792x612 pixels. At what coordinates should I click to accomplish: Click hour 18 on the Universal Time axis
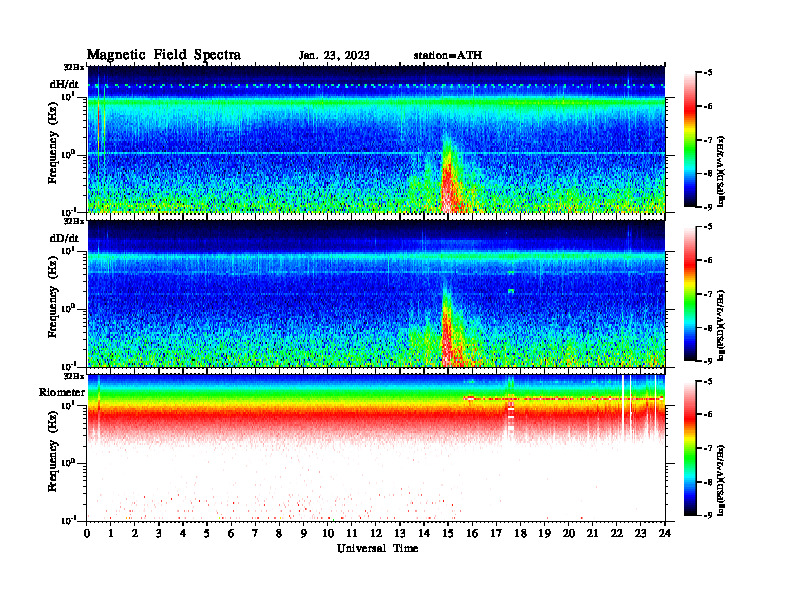(x=520, y=533)
